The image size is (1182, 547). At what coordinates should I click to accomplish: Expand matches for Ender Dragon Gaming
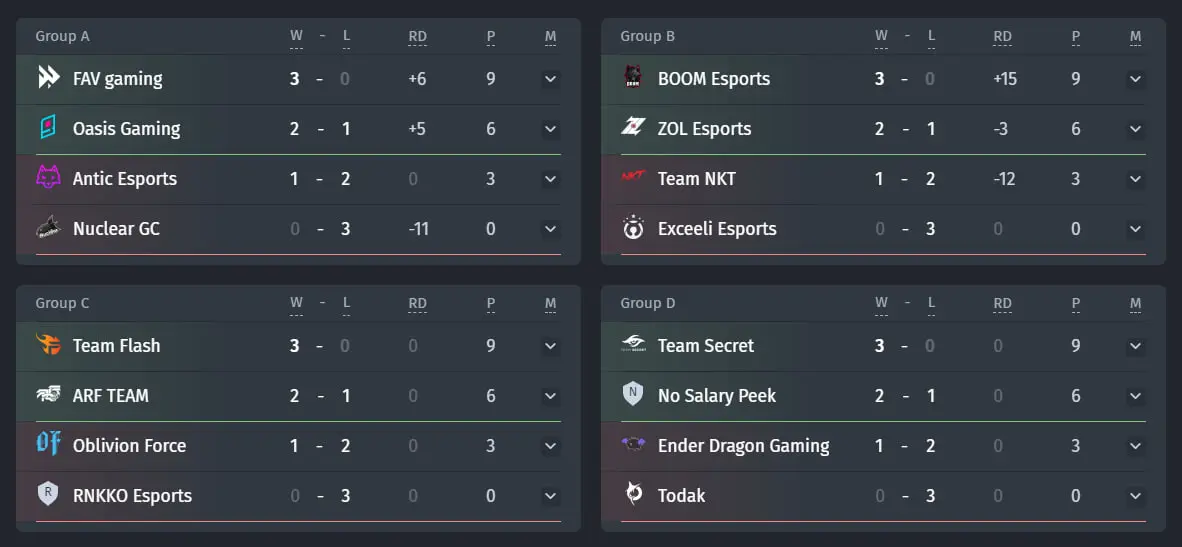pyautogui.click(x=1135, y=445)
